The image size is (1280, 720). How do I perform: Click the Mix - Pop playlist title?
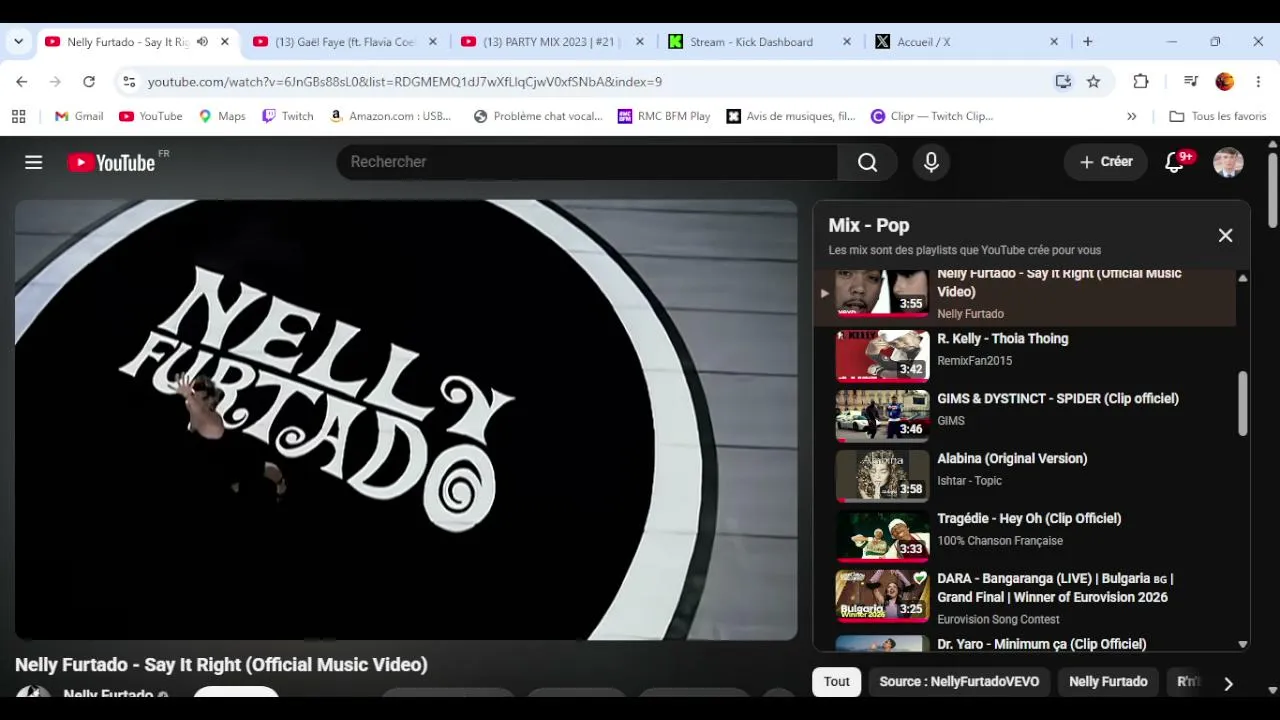pos(869,226)
